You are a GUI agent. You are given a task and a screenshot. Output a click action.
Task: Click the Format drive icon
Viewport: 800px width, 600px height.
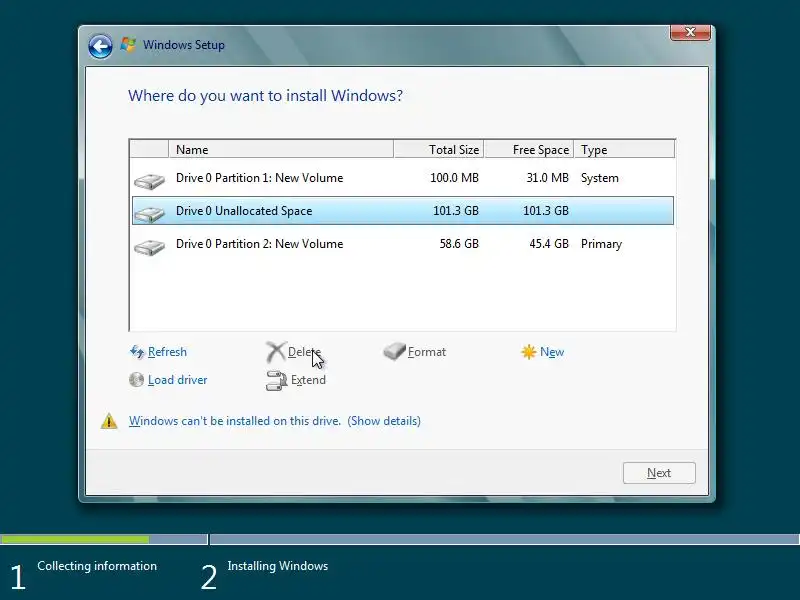click(394, 351)
